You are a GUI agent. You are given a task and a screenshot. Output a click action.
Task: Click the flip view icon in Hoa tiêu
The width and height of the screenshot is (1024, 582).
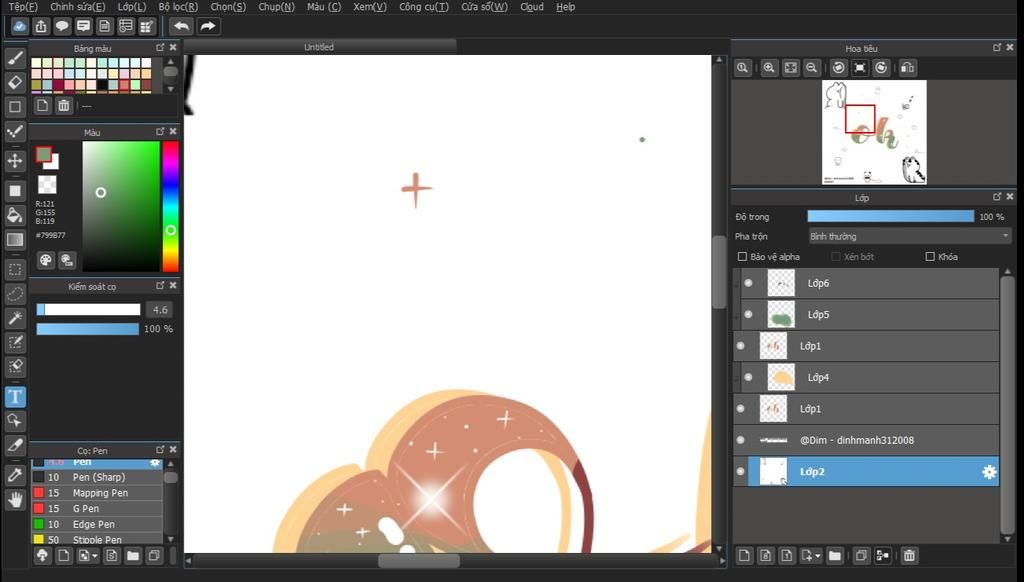(907, 68)
